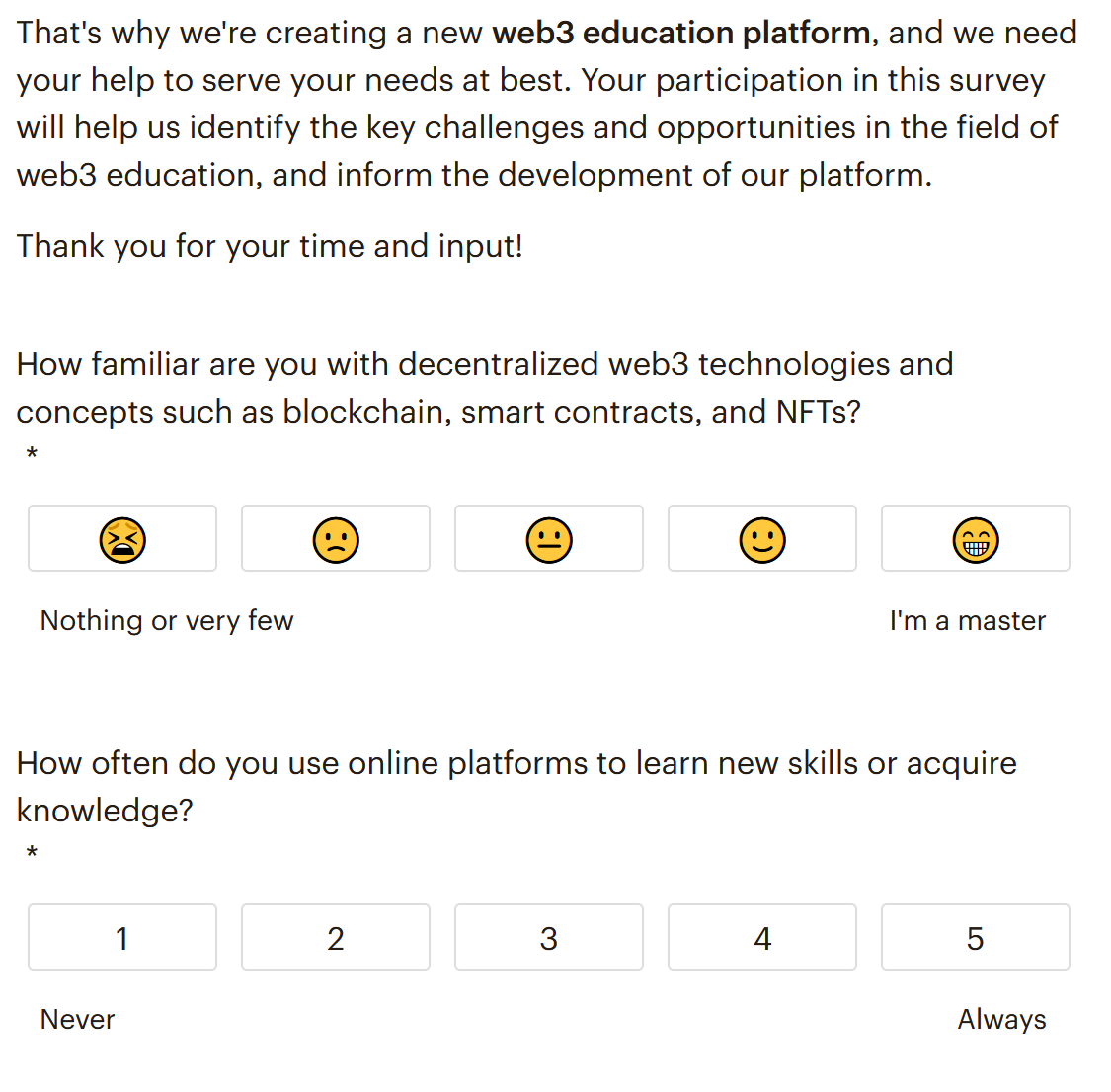Viewport: 1111px width, 1092px height.
Task: Choose rating 2 on the frequency scale
Action: pyautogui.click(x=336, y=937)
